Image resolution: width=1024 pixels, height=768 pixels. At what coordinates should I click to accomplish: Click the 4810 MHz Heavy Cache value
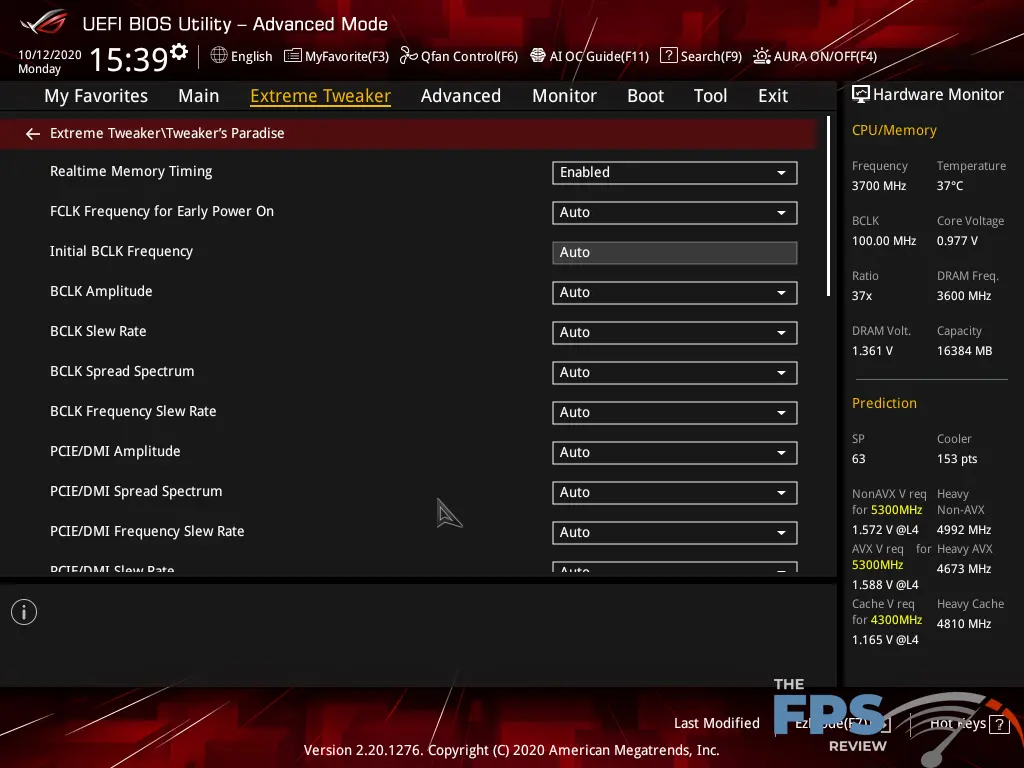(964, 624)
